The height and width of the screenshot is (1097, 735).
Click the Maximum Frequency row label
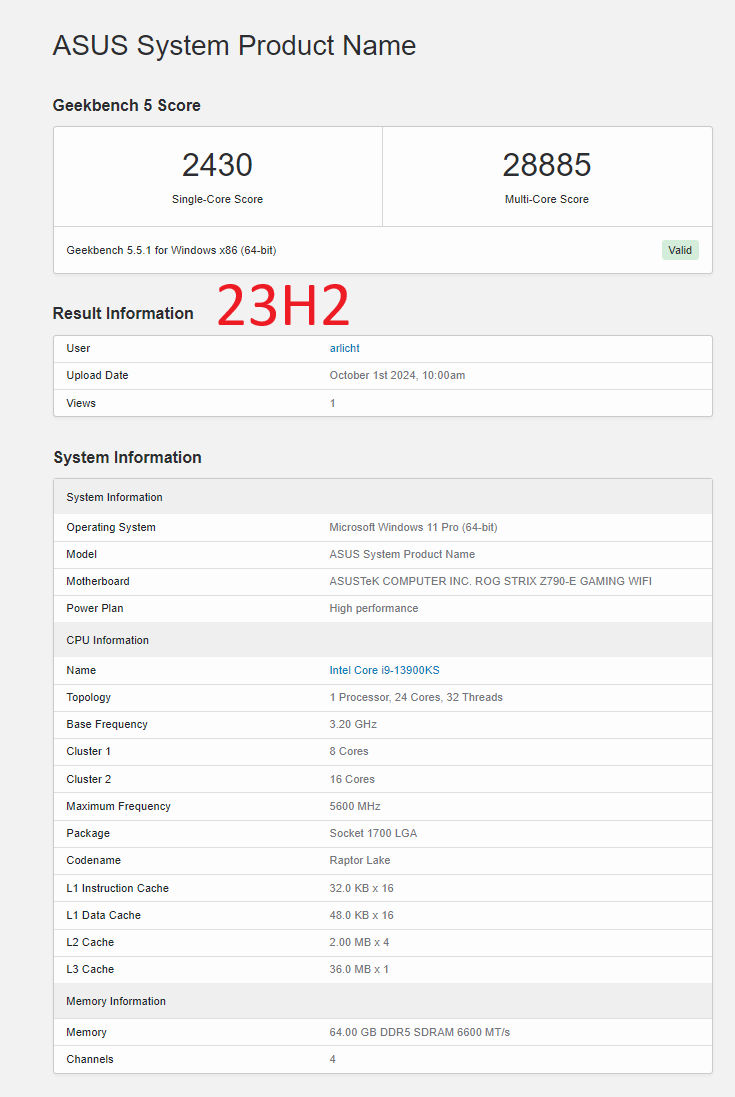[x=118, y=807]
